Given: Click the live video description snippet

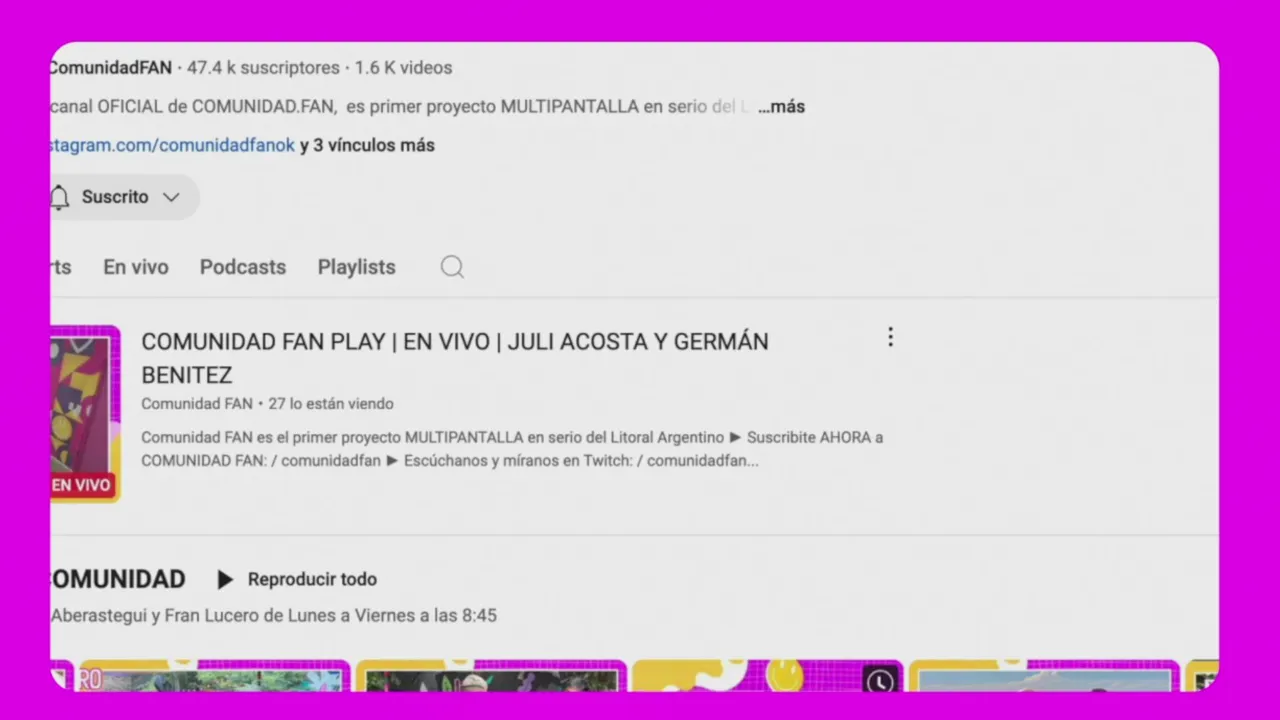Looking at the screenshot, I should [512, 449].
